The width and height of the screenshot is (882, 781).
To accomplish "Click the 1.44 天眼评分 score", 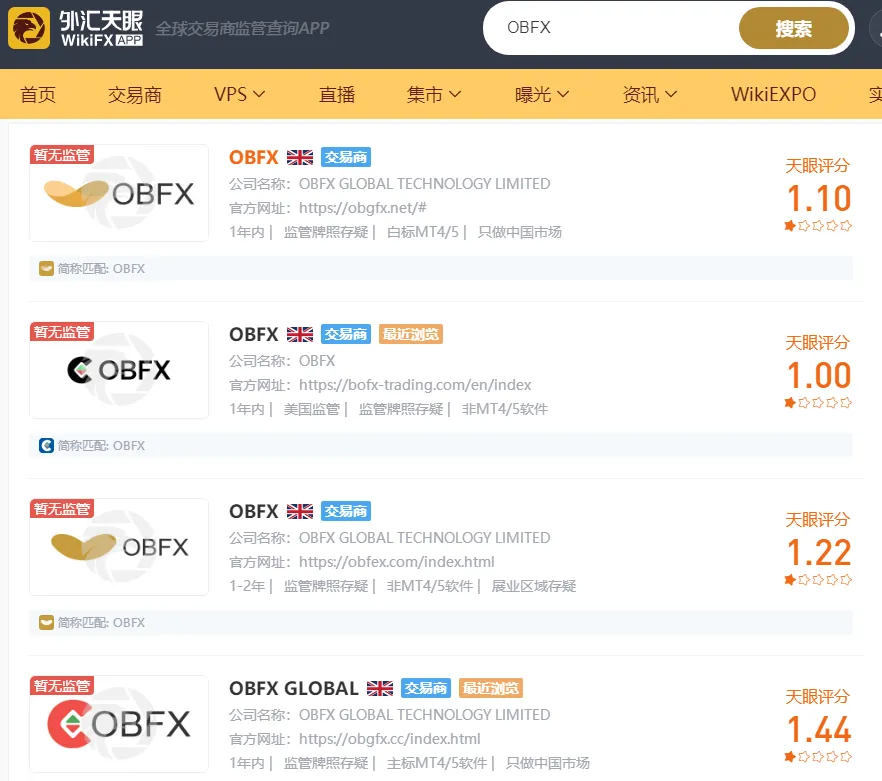I will (818, 729).
